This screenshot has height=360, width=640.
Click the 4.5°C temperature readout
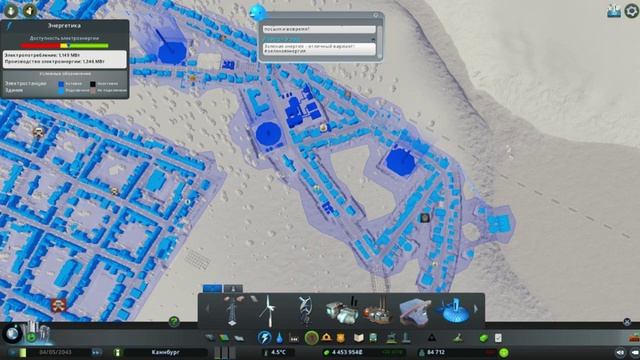(278, 352)
